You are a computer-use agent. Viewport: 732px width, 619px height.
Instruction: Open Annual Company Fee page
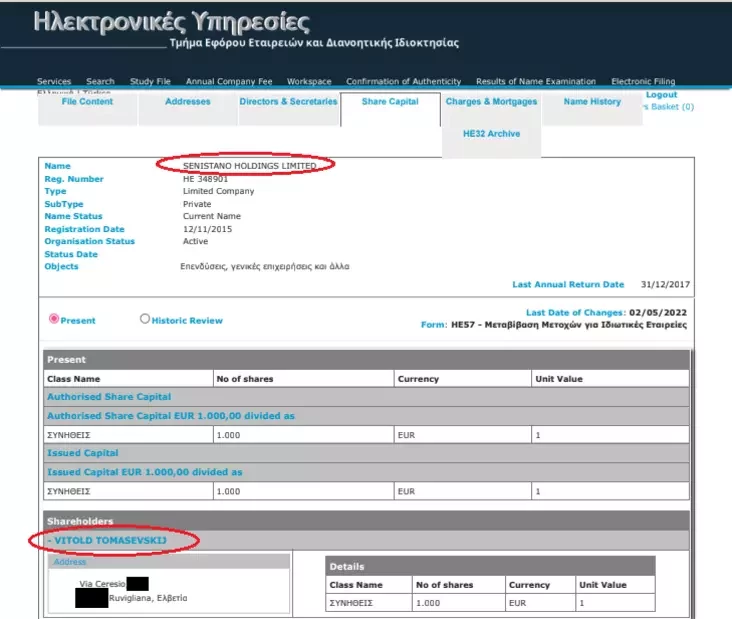click(x=229, y=81)
